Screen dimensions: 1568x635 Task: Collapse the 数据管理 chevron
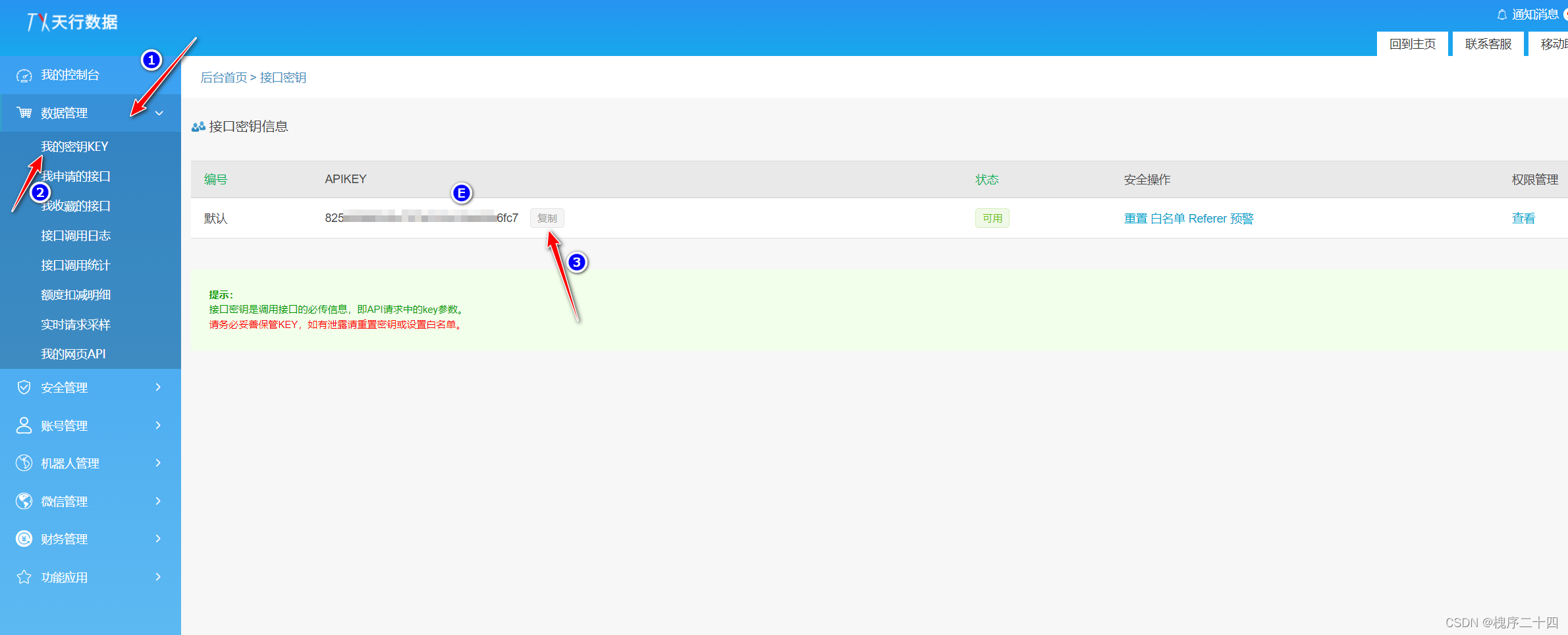coord(159,113)
